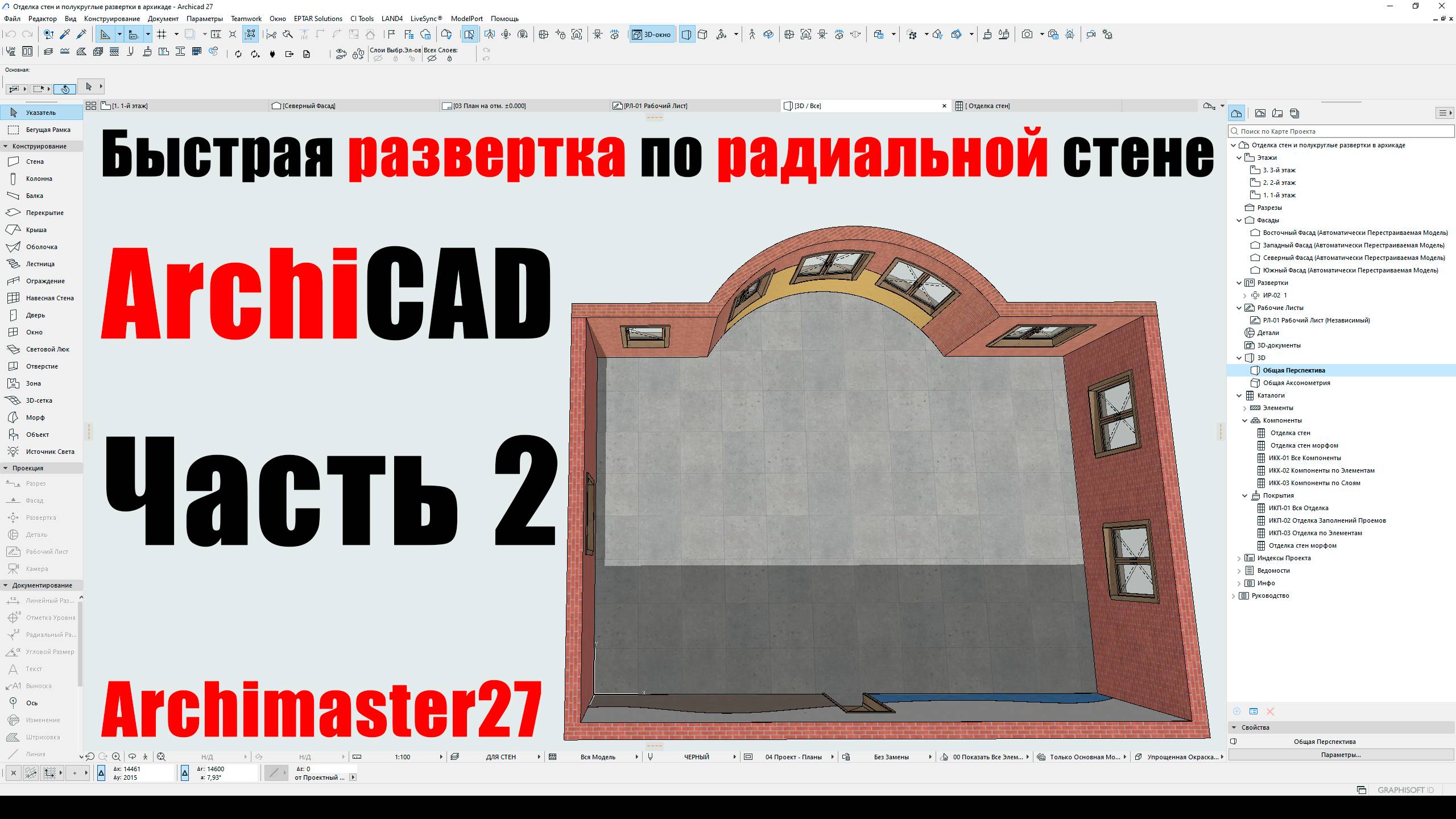Open the Параметры menu
The width and height of the screenshot is (1456, 819).
[205, 19]
